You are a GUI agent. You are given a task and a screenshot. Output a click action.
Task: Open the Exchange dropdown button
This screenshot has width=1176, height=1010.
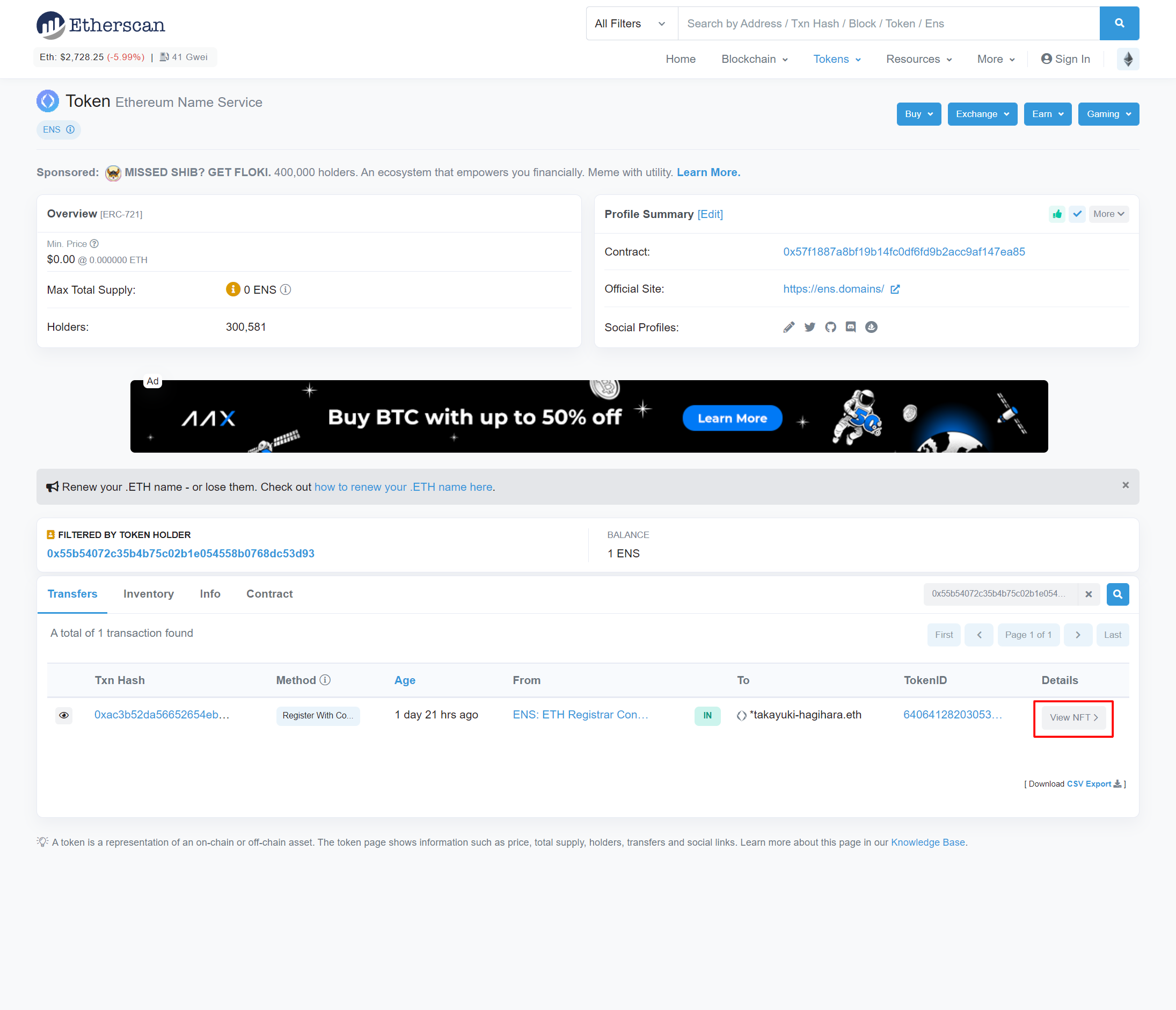tap(982, 114)
